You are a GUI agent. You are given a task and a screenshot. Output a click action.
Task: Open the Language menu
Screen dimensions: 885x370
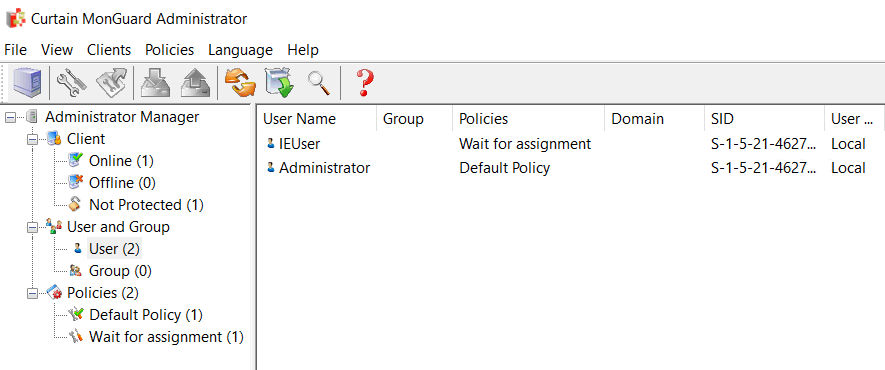[240, 50]
